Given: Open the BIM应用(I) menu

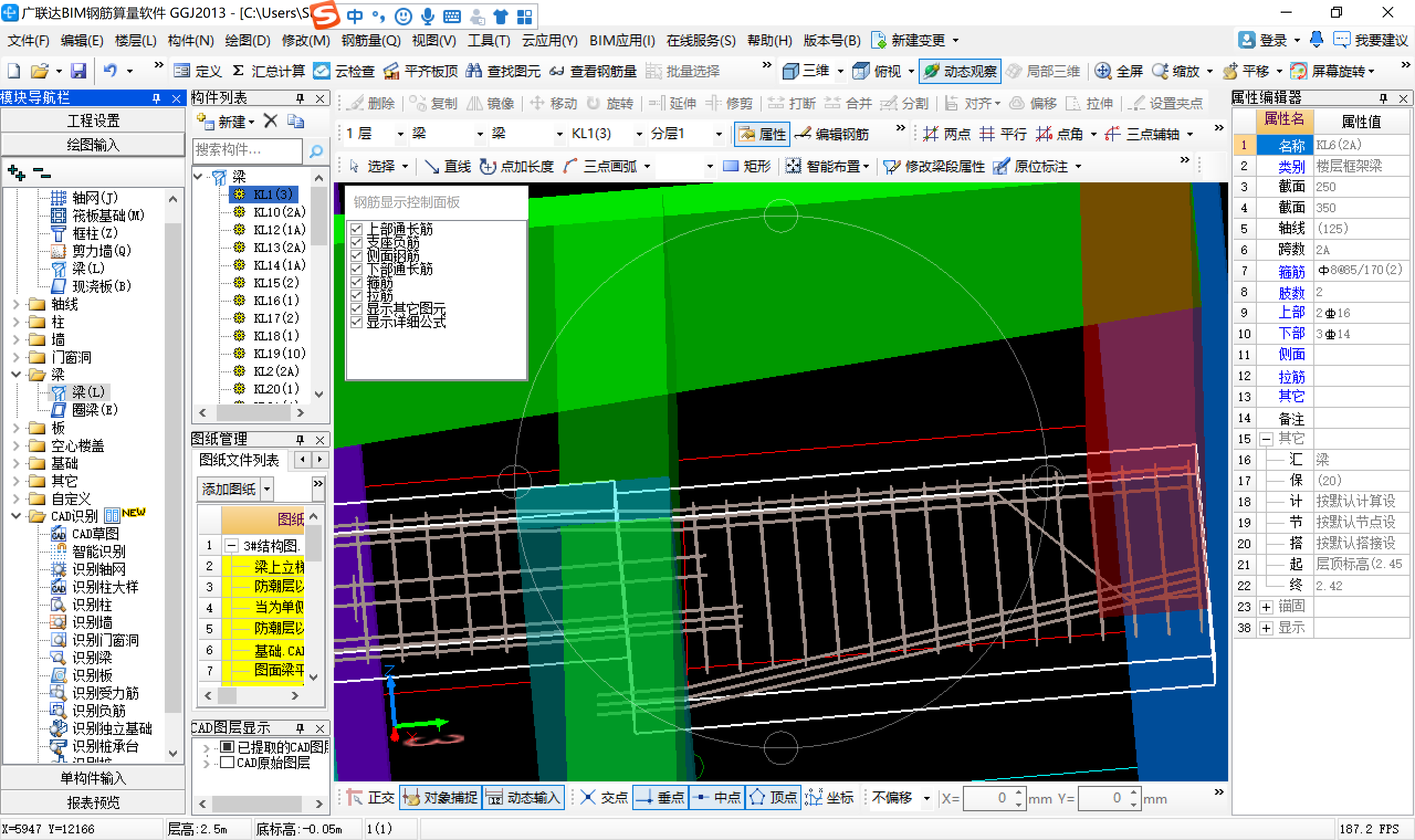Looking at the screenshot, I should pos(622,40).
